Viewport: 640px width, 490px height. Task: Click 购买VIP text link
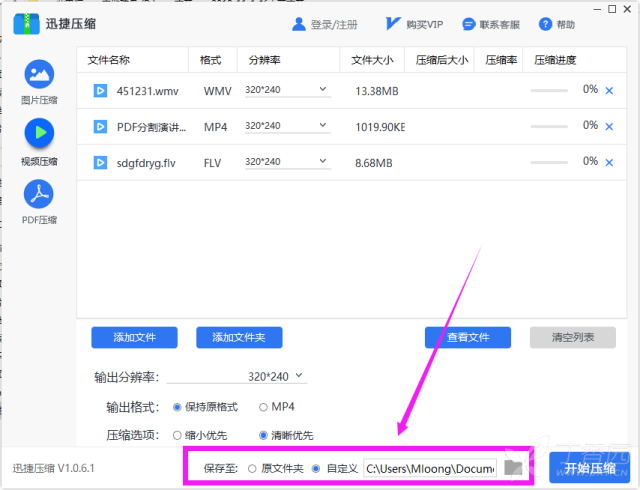[x=424, y=25]
